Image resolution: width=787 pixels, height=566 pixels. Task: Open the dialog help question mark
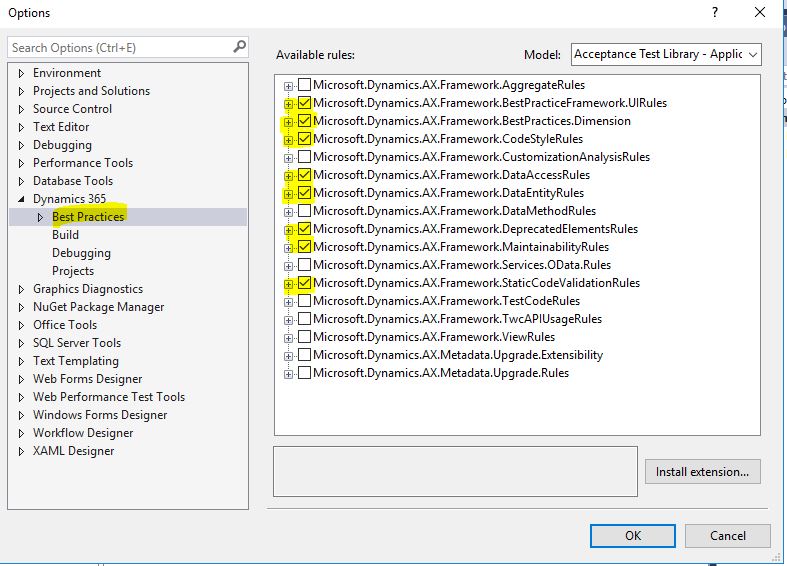tap(715, 13)
